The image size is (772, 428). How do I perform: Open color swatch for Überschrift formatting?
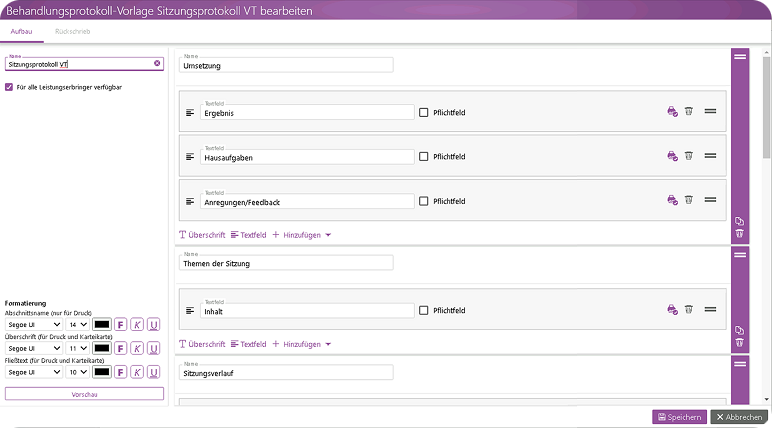tap(101, 348)
